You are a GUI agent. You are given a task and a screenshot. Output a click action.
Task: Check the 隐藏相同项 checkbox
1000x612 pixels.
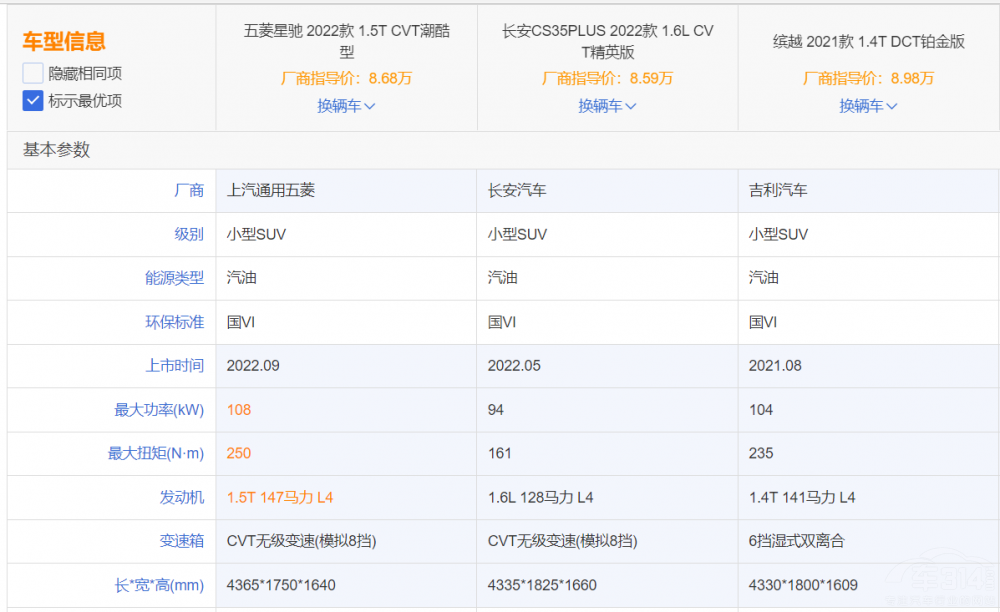click(33, 73)
